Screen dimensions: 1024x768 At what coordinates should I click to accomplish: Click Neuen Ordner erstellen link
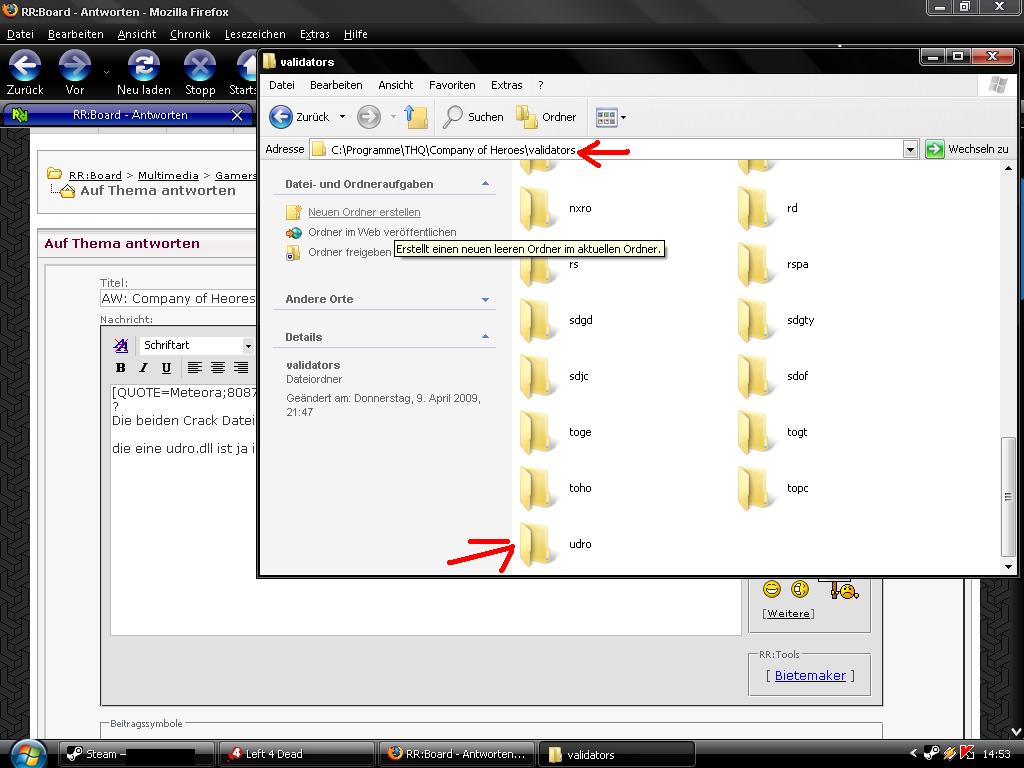click(364, 212)
